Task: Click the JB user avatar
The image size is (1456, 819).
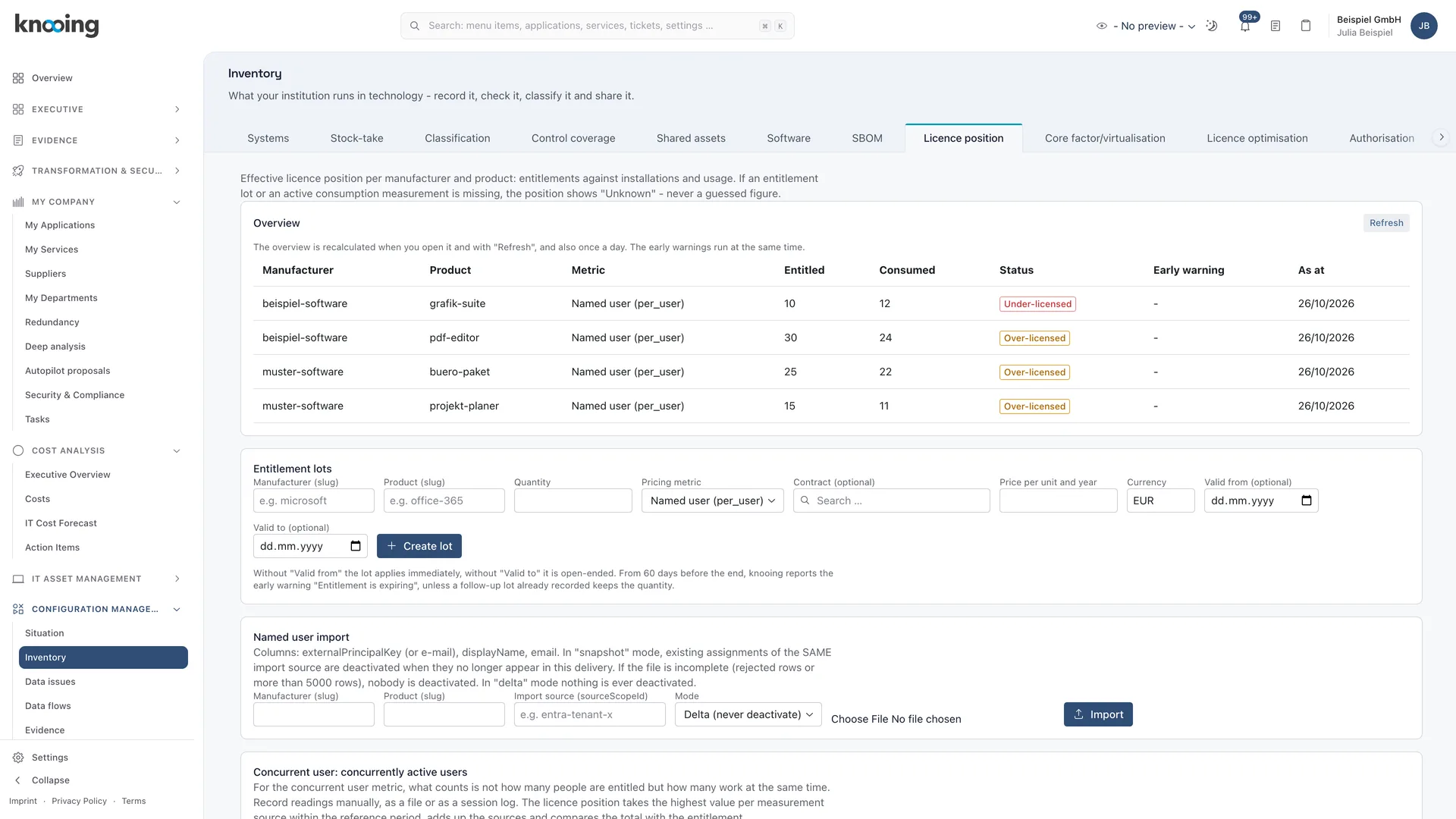Action: coord(1424,26)
